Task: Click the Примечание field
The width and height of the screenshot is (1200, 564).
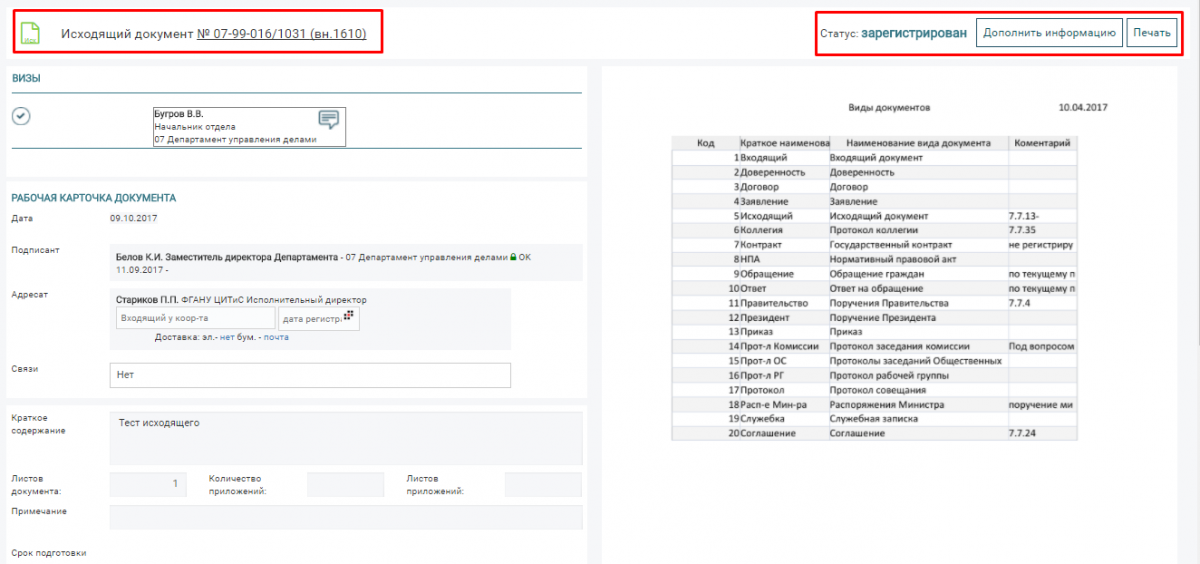Action: point(345,517)
